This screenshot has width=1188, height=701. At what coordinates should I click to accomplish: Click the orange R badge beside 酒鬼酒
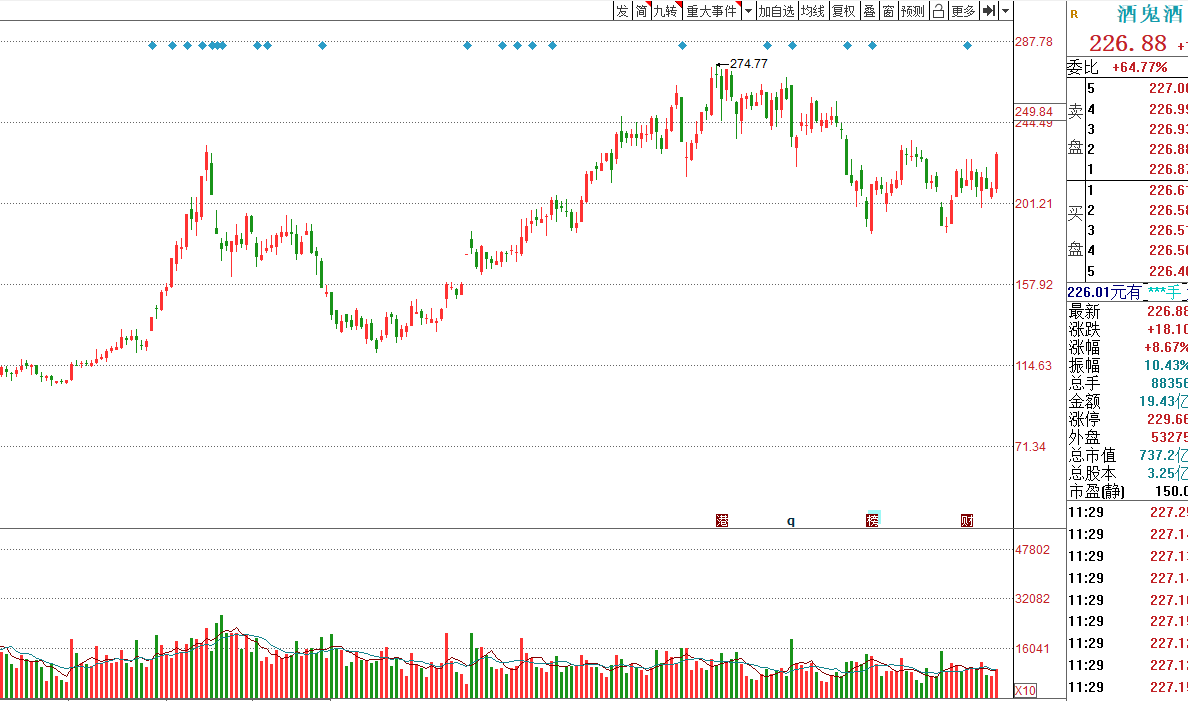(x=1074, y=14)
